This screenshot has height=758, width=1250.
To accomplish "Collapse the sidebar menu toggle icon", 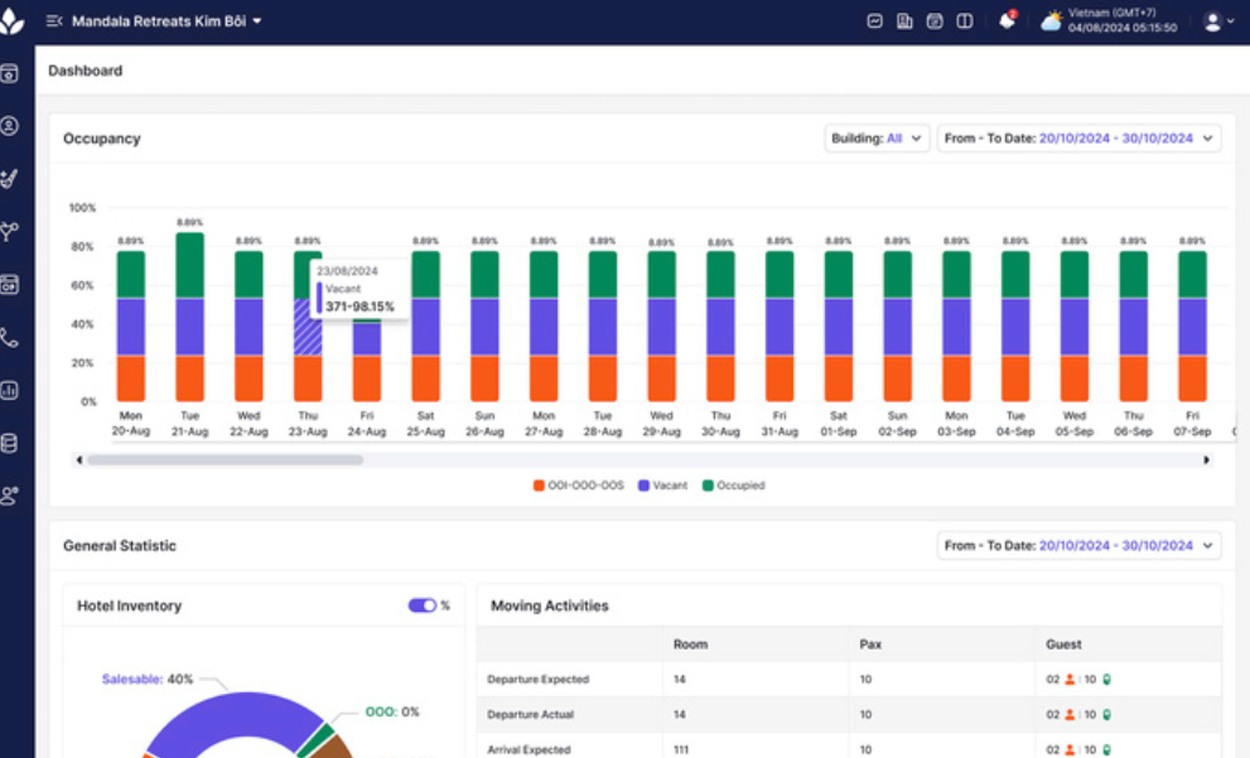I will (54, 21).
